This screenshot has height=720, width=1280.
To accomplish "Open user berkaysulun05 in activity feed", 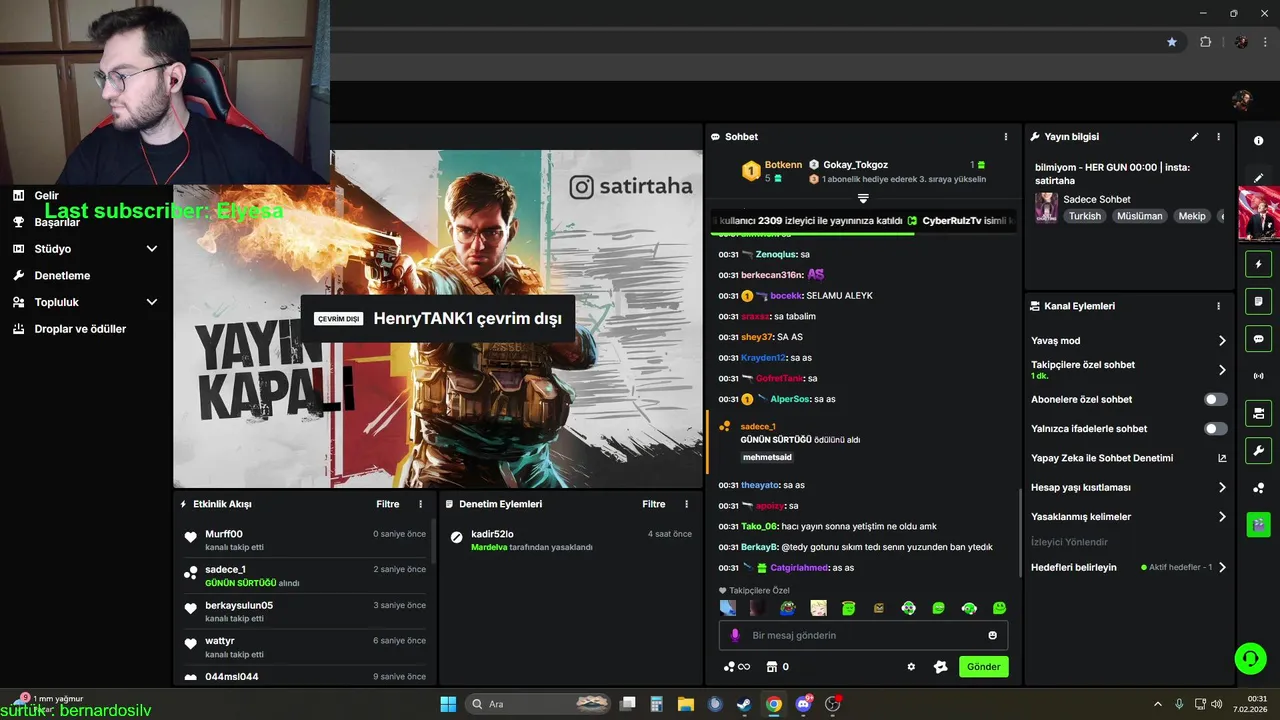I will click(239, 605).
